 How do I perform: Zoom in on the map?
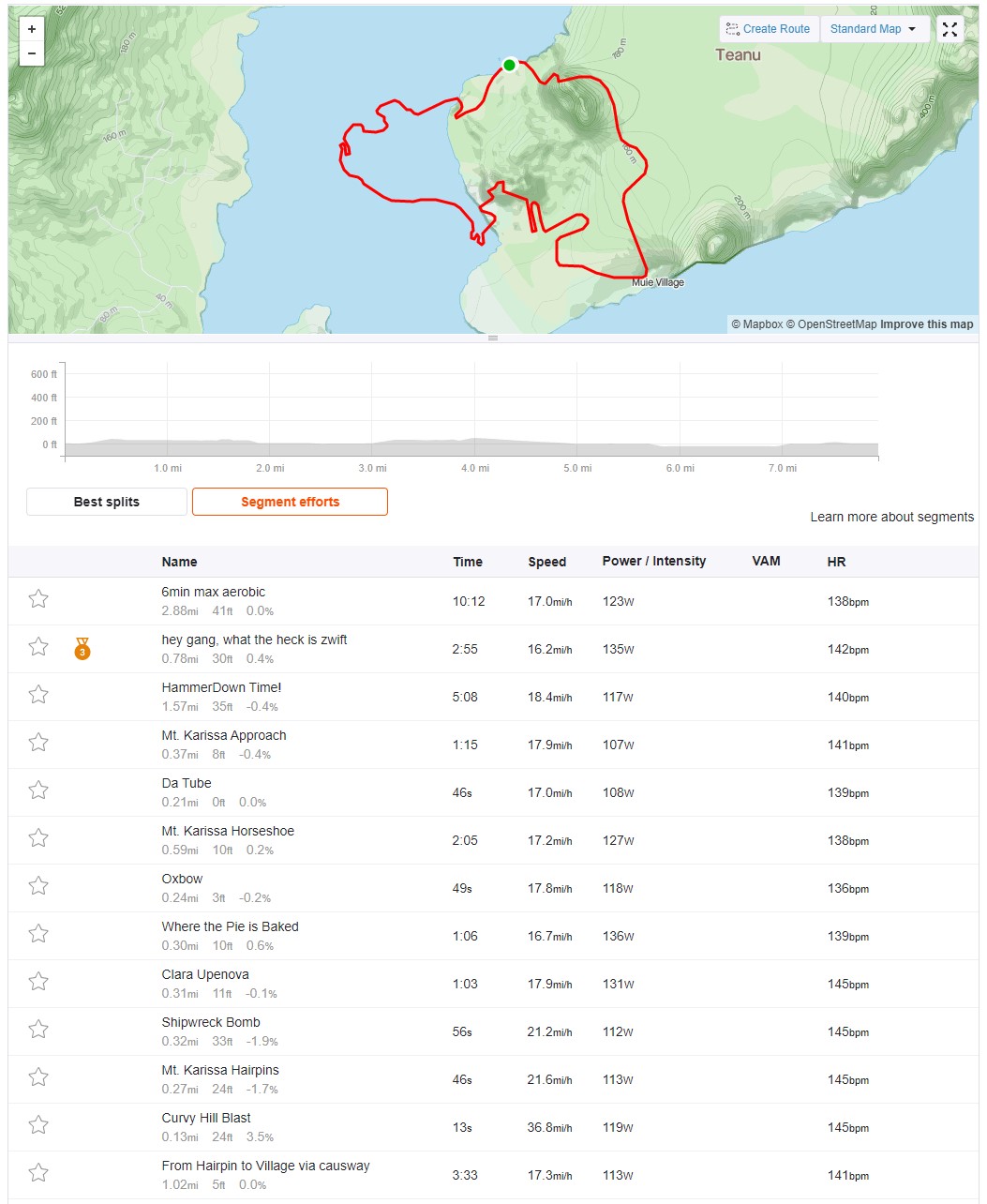[32, 29]
